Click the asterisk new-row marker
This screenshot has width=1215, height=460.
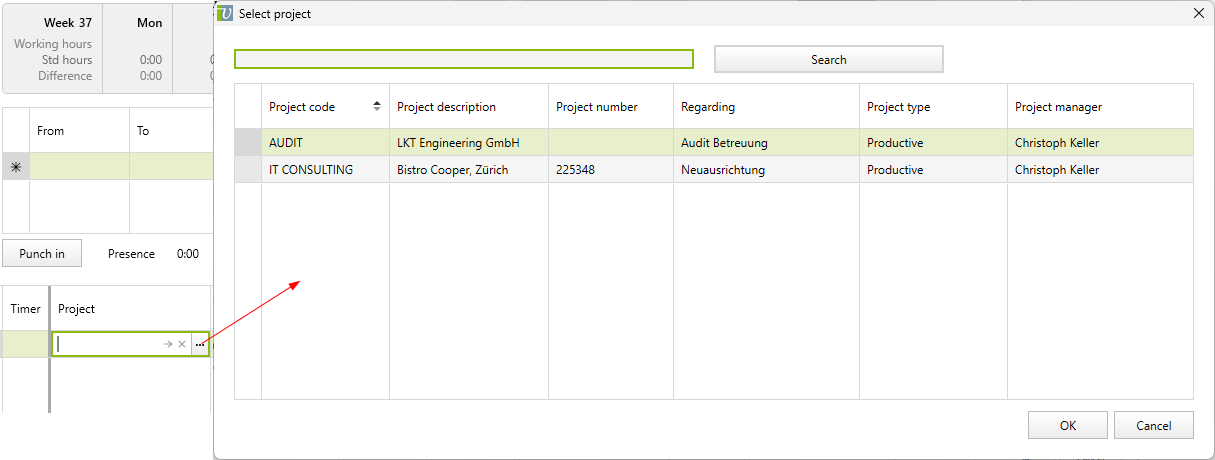coord(16,167)
